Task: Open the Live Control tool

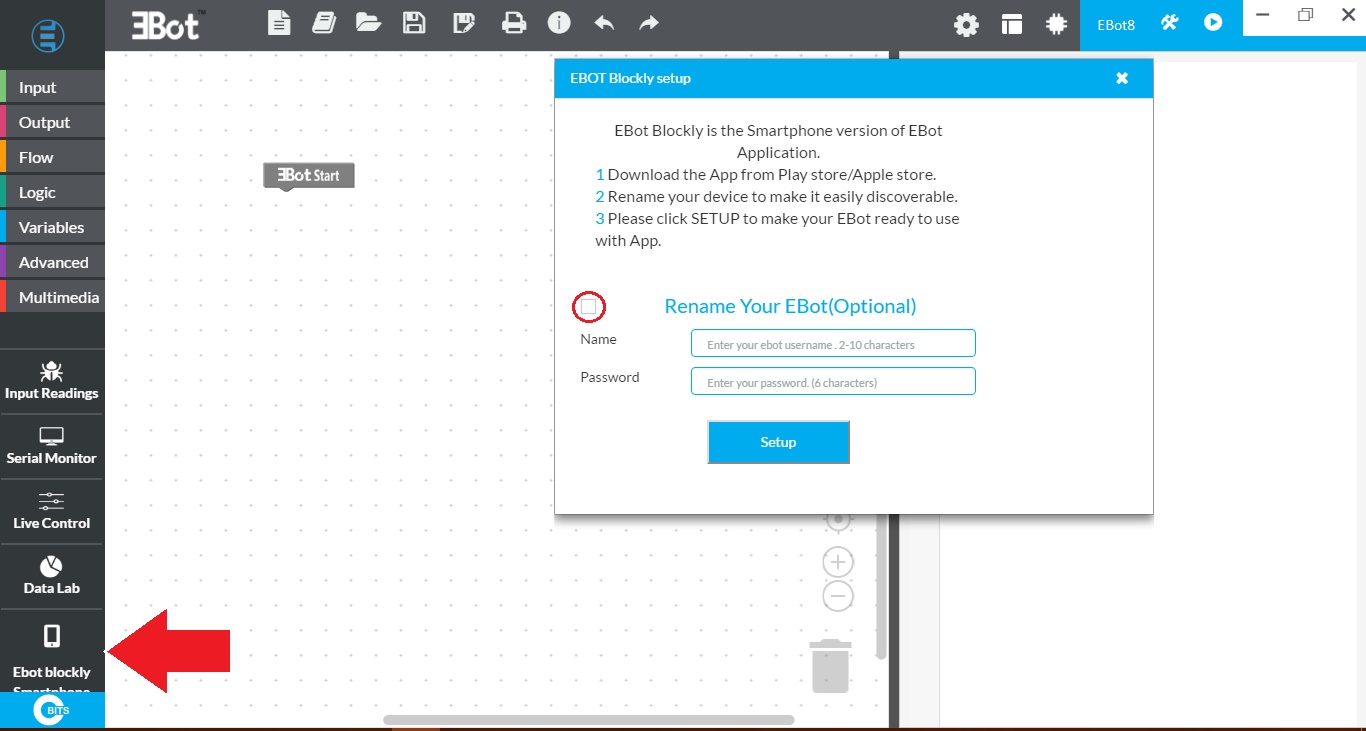Action: tap(52, 511)
